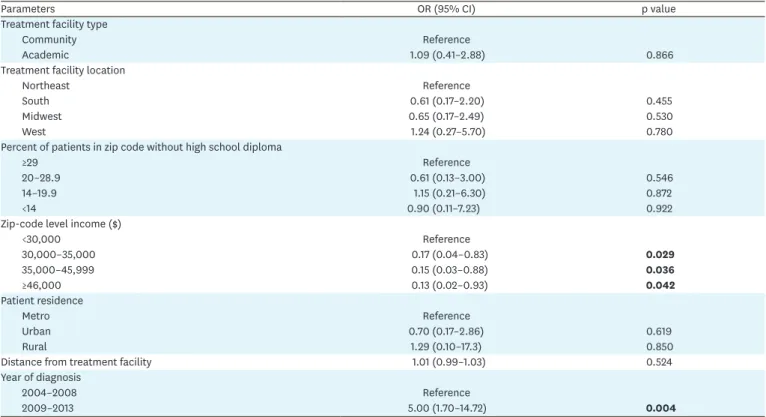Click the p value '0.455'
The width and height of the screenshot is (766, 417).
click(659, 101)
